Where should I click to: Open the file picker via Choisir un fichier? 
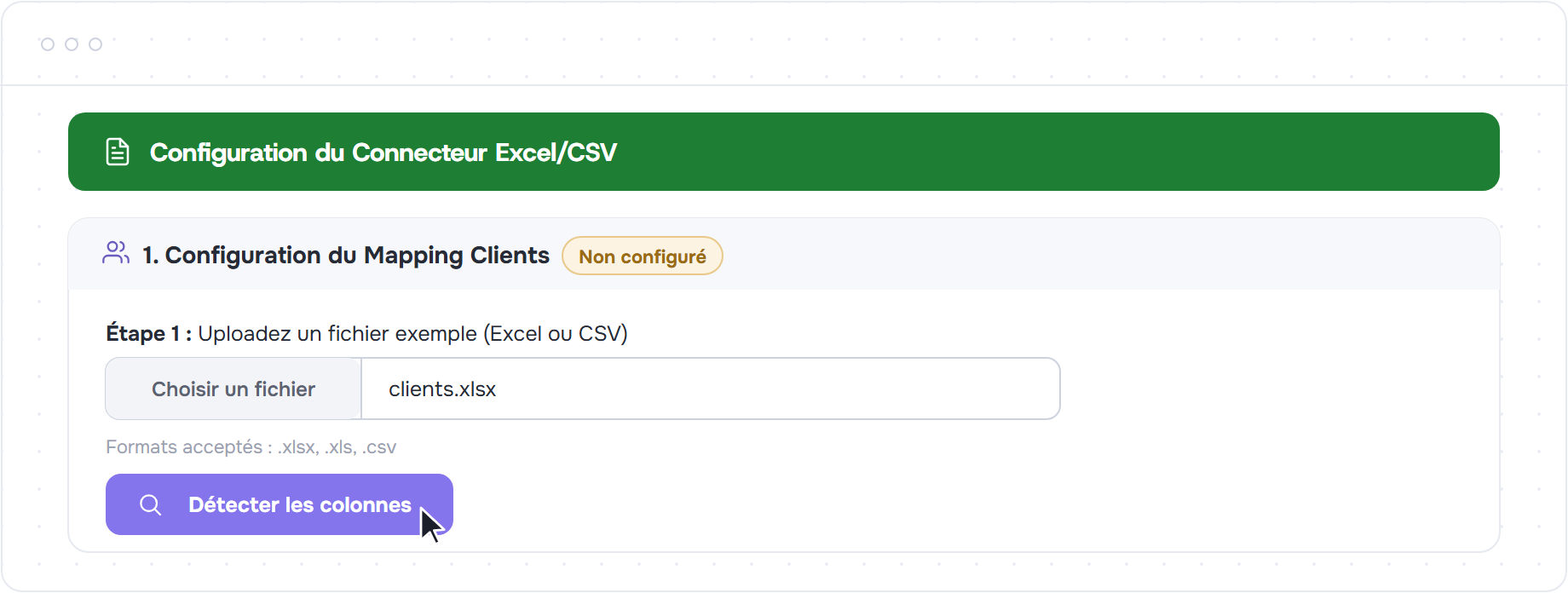(233, 389)
